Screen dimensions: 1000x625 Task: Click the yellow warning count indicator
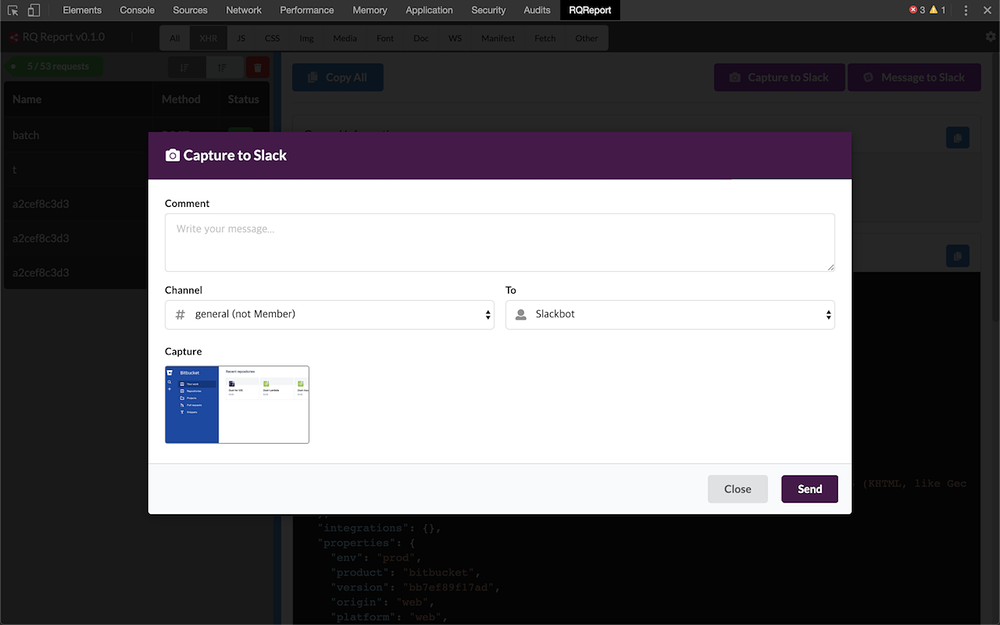click(x=938, y=10)
